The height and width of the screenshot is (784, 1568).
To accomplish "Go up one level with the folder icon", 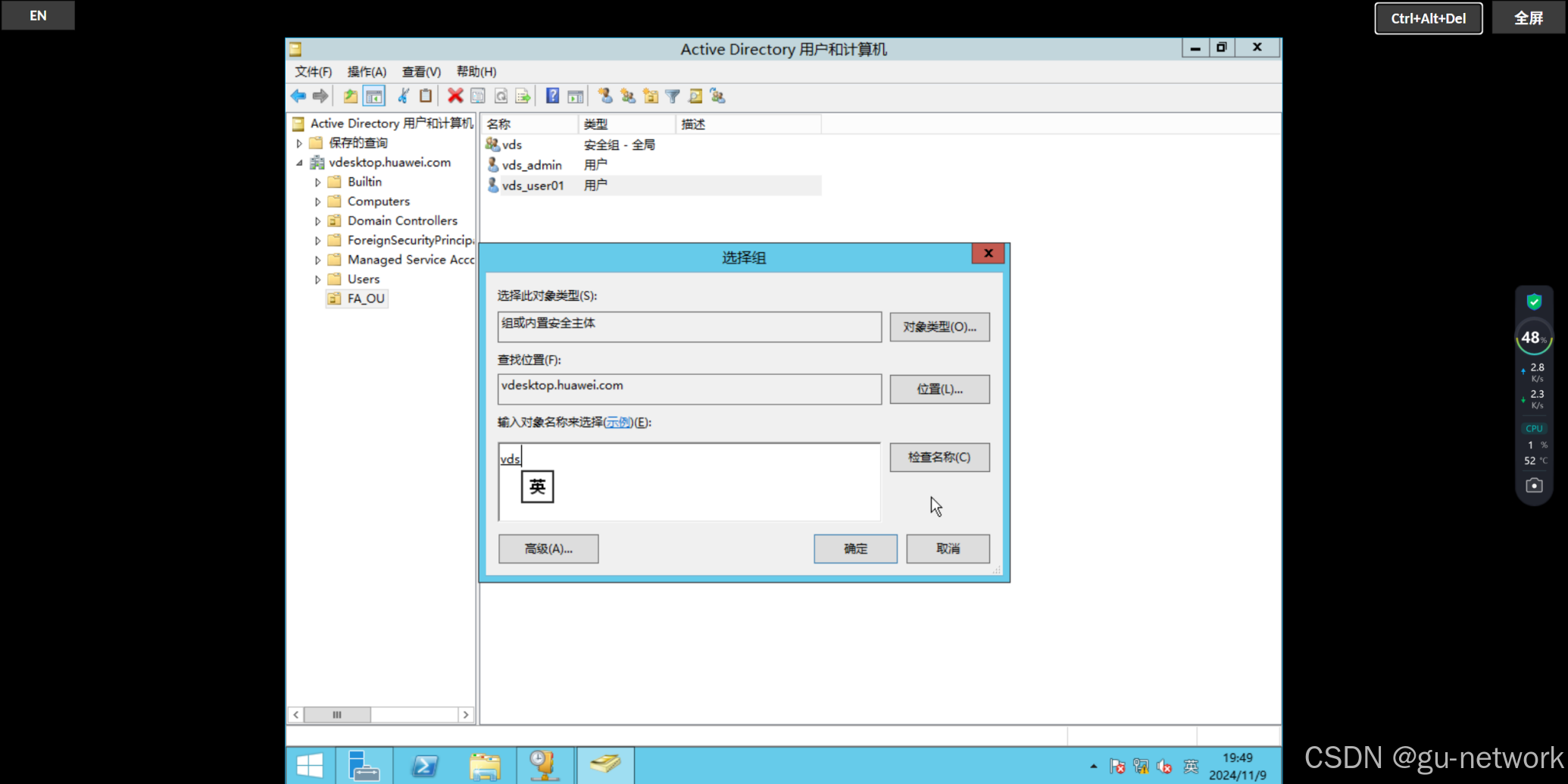I will point(351,96).
